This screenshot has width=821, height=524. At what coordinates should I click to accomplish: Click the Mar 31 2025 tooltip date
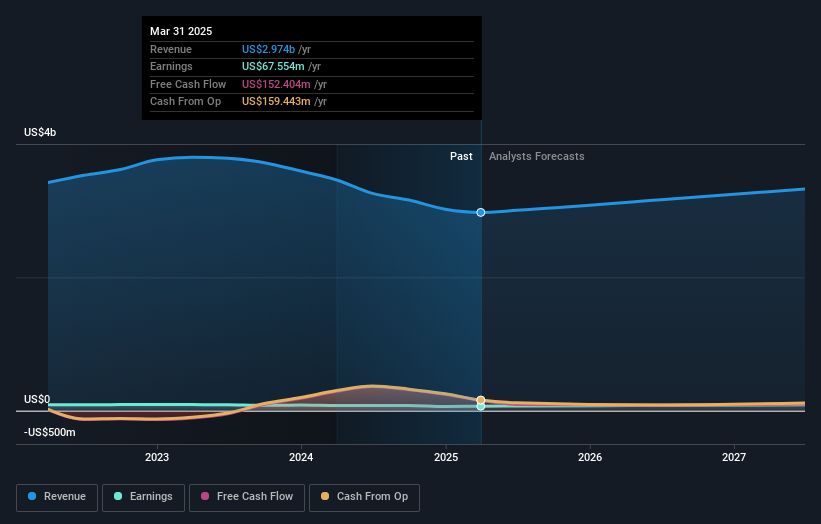click(x=181, y=31)
